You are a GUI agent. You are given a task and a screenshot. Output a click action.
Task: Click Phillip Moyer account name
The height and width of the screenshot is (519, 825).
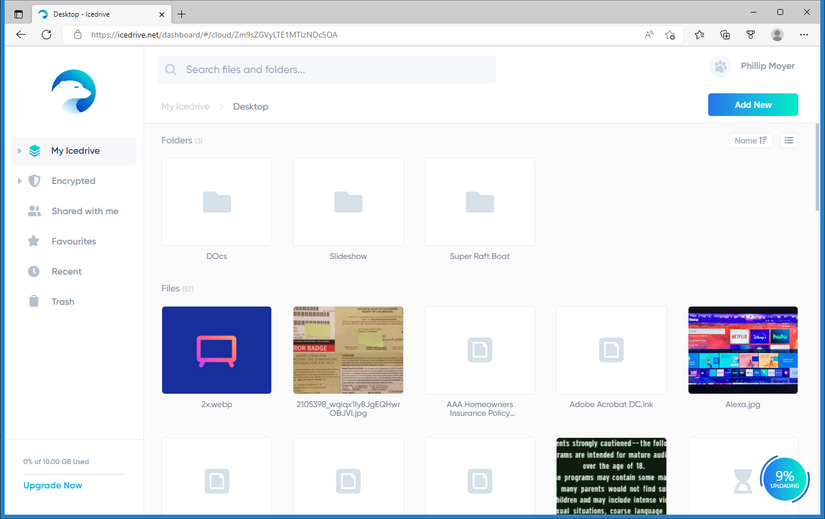pos(768,66)
